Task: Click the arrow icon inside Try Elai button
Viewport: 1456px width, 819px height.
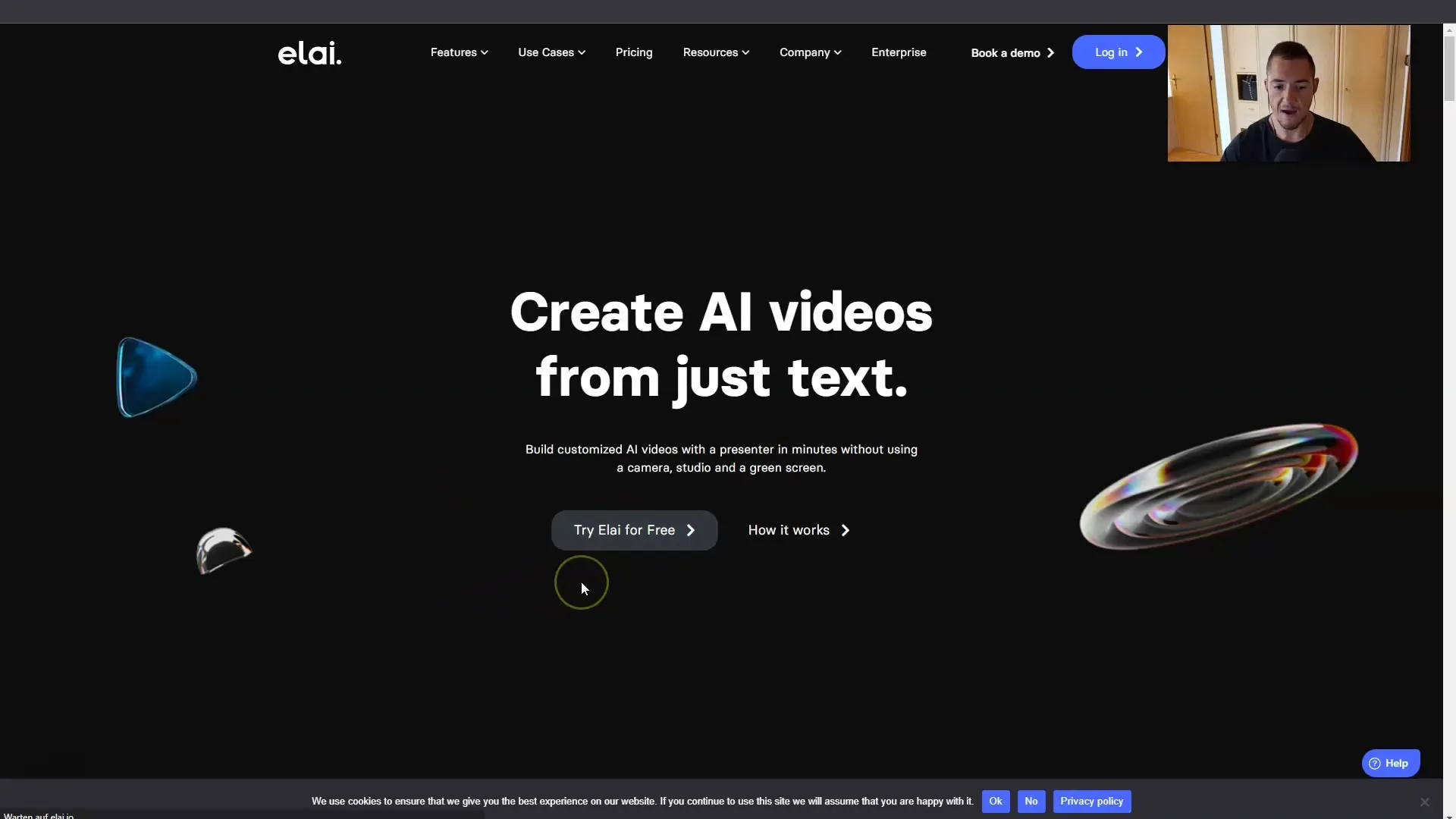Action: pos(691,529)
